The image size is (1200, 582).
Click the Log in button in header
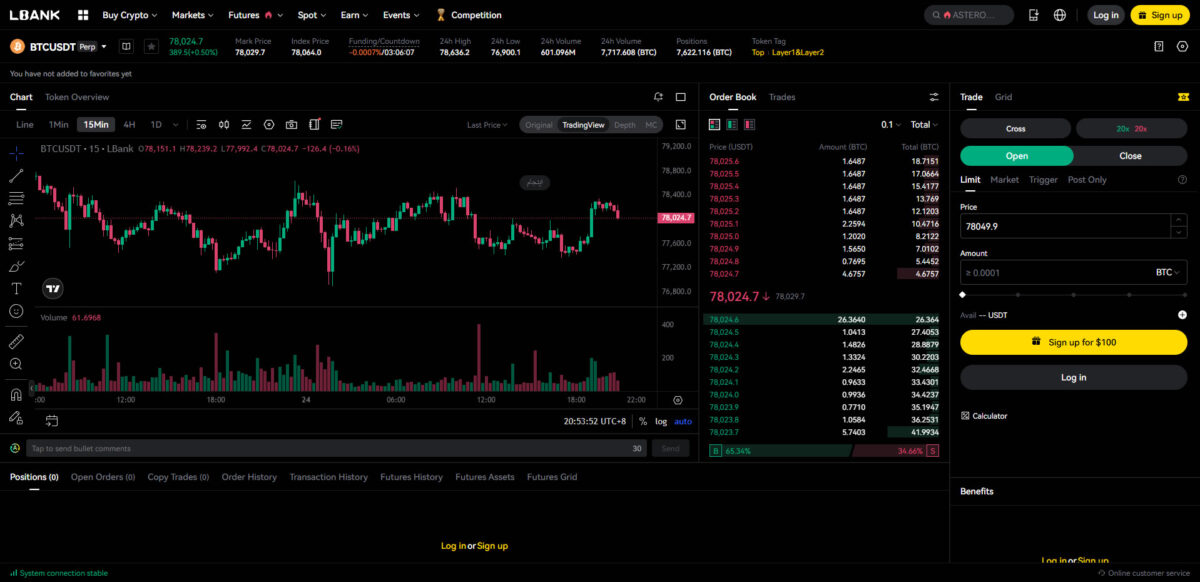point(1105,15)
